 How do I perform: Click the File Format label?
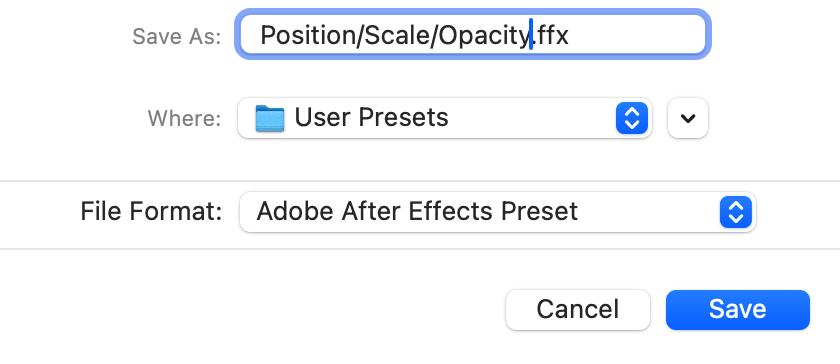click(151, 212)
